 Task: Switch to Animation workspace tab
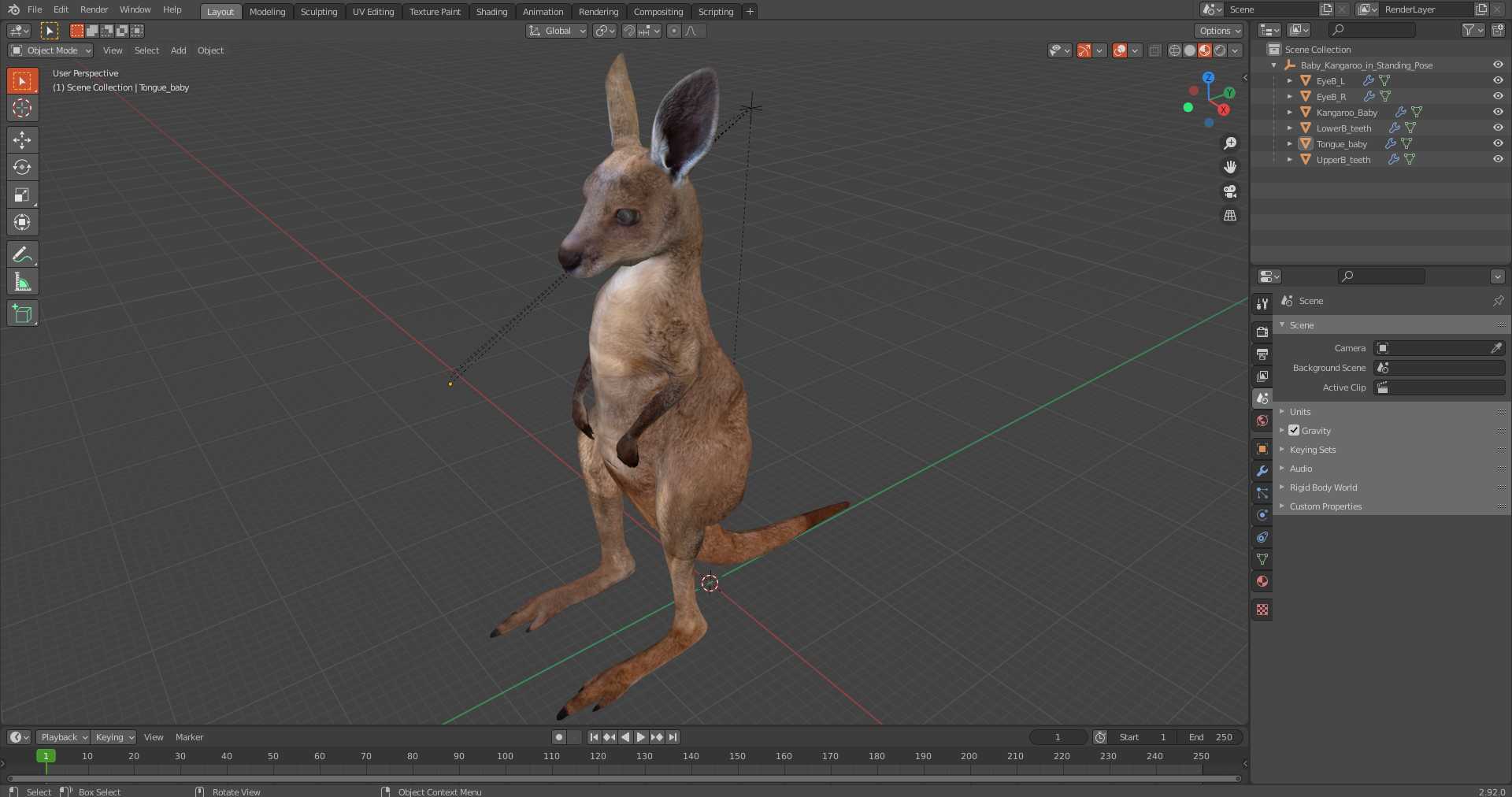tap(543, 12)
